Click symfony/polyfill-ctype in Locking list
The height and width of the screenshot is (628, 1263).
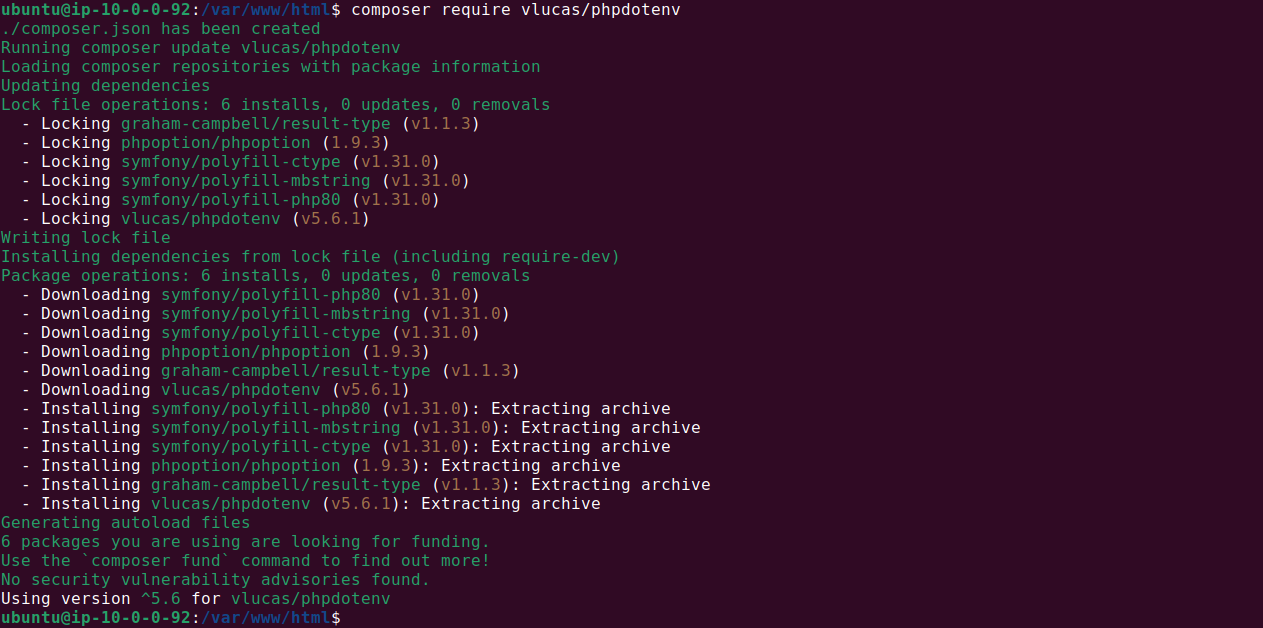click(x=231, y=162)
